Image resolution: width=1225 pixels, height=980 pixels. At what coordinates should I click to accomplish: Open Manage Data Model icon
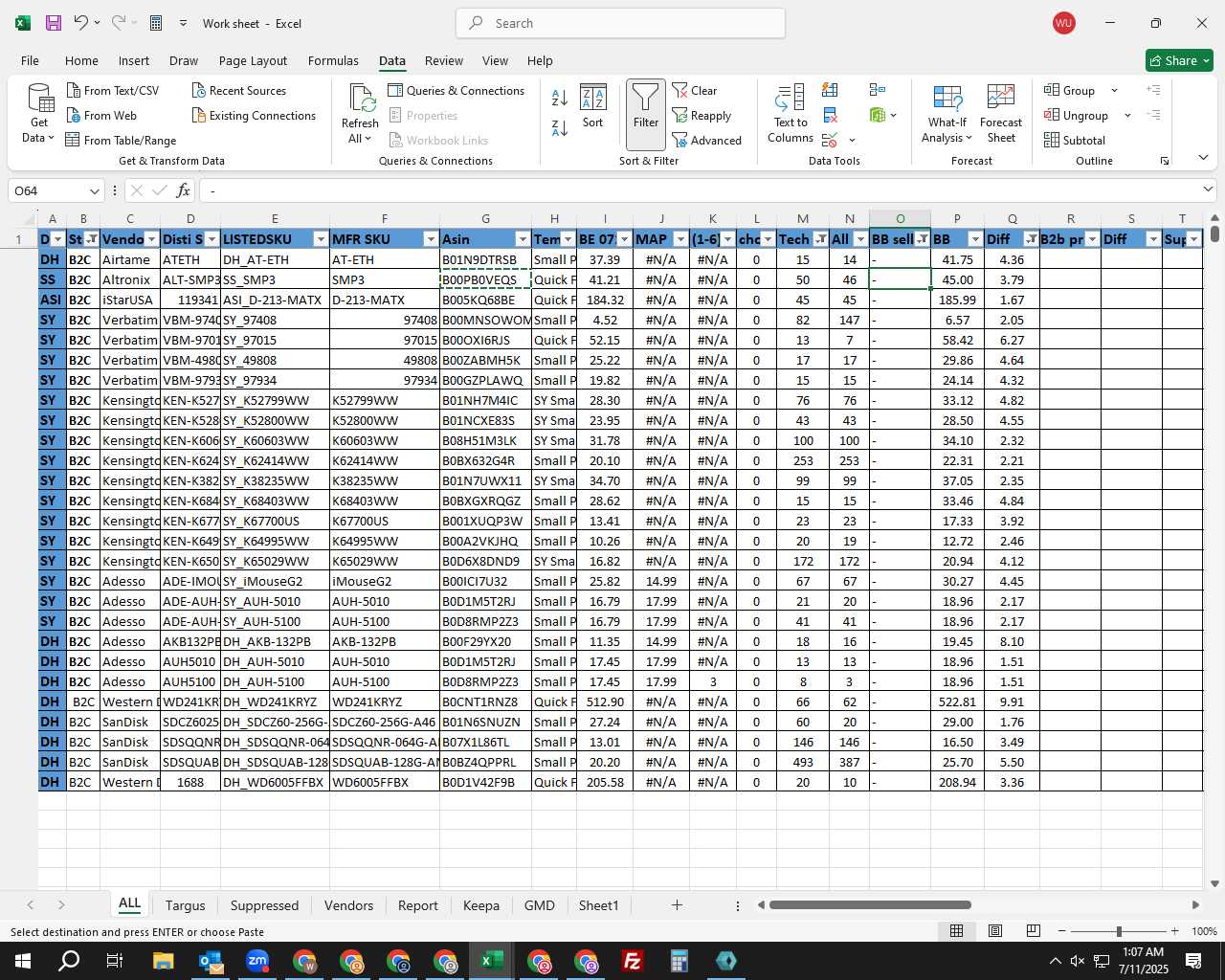pyautogui.click(x=878, y=115)
